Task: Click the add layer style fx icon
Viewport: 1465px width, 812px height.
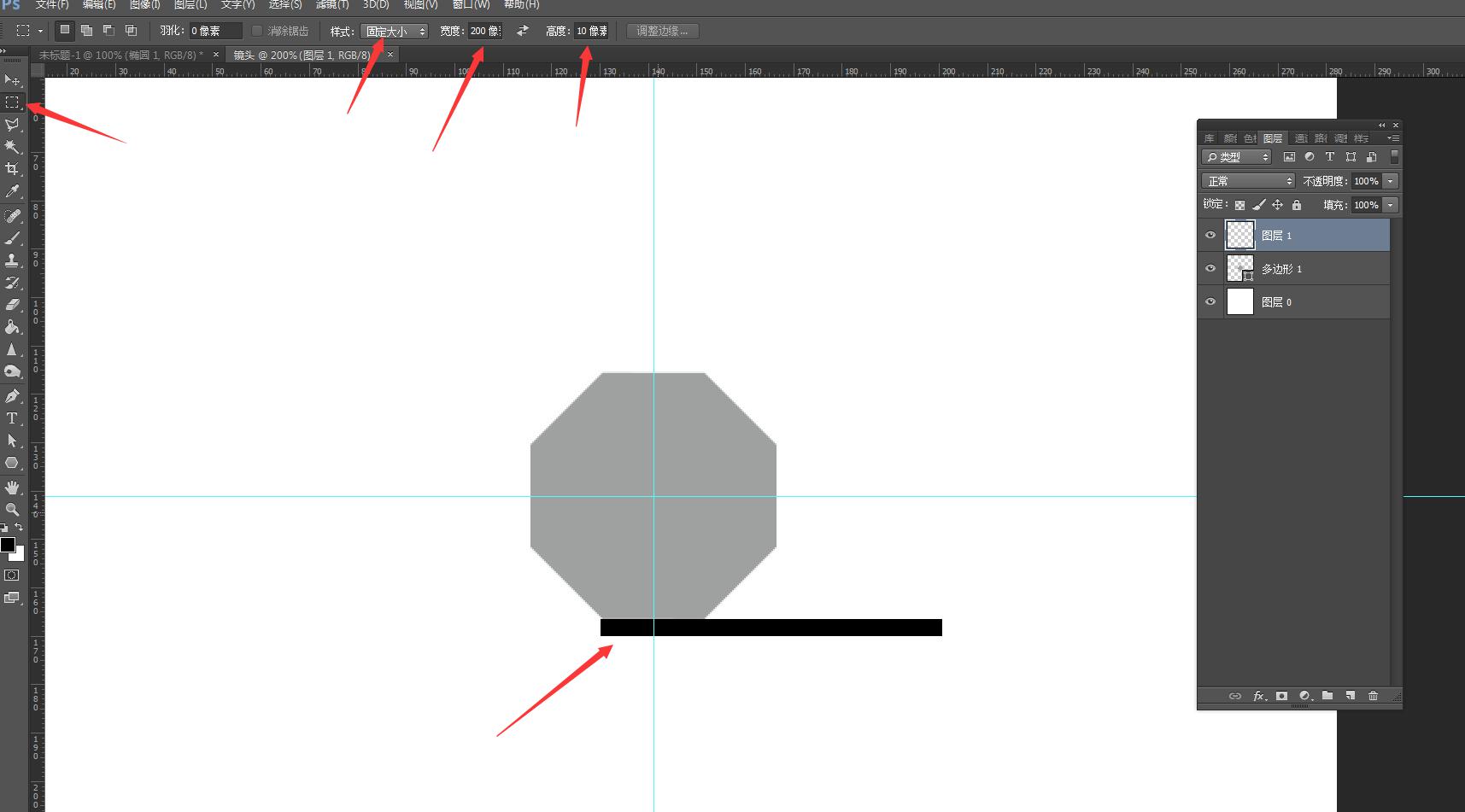Action: (1259, 696)
